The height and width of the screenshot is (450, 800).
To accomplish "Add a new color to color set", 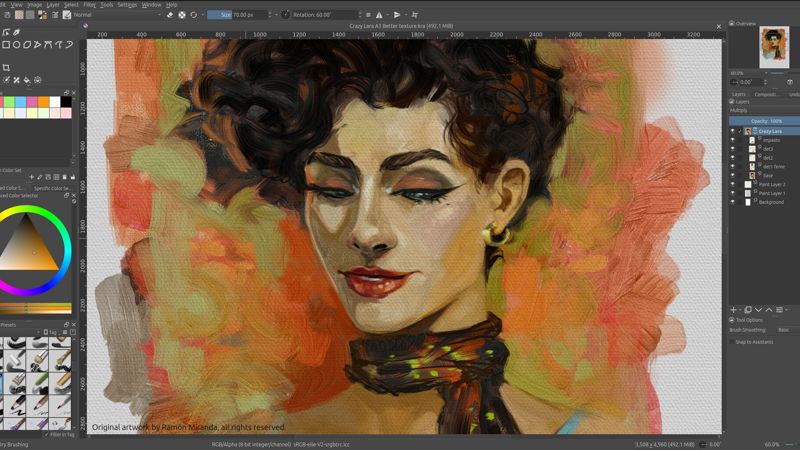I will [x=32, y=177].
